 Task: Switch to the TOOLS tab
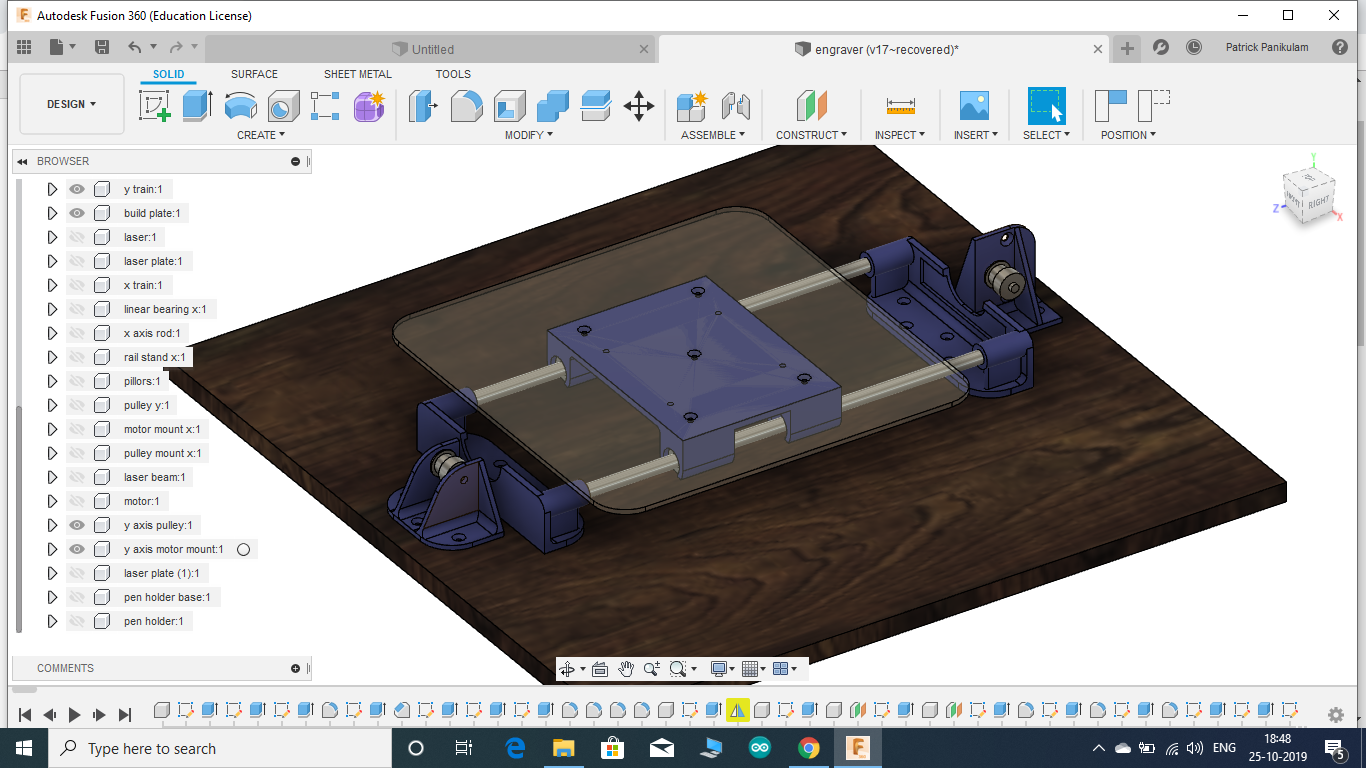(x=453, y=74)
